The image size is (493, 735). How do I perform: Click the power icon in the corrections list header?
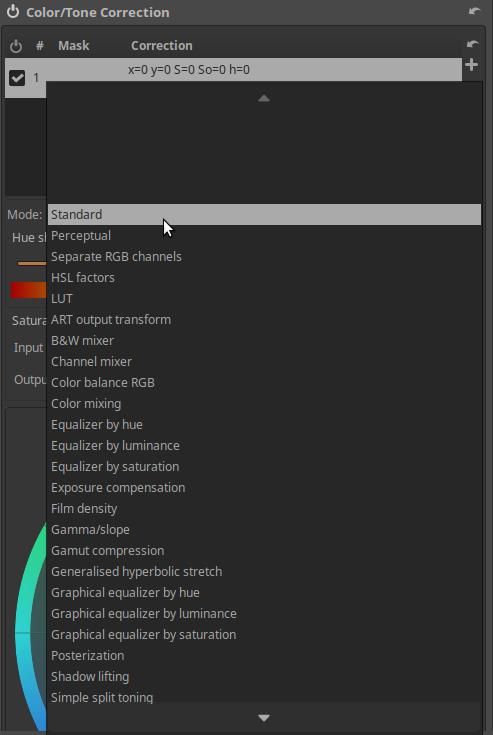(x=16, y=46)
